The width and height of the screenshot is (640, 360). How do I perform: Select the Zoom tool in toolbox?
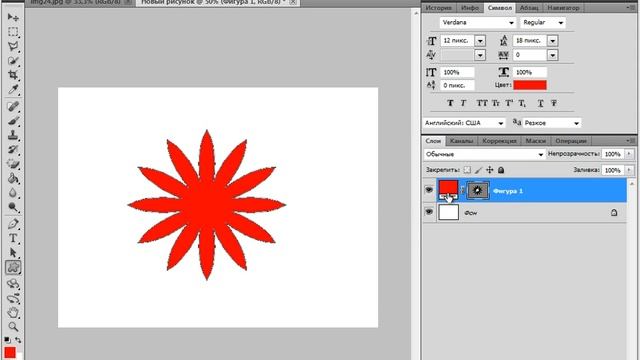(x=13, y=327)
